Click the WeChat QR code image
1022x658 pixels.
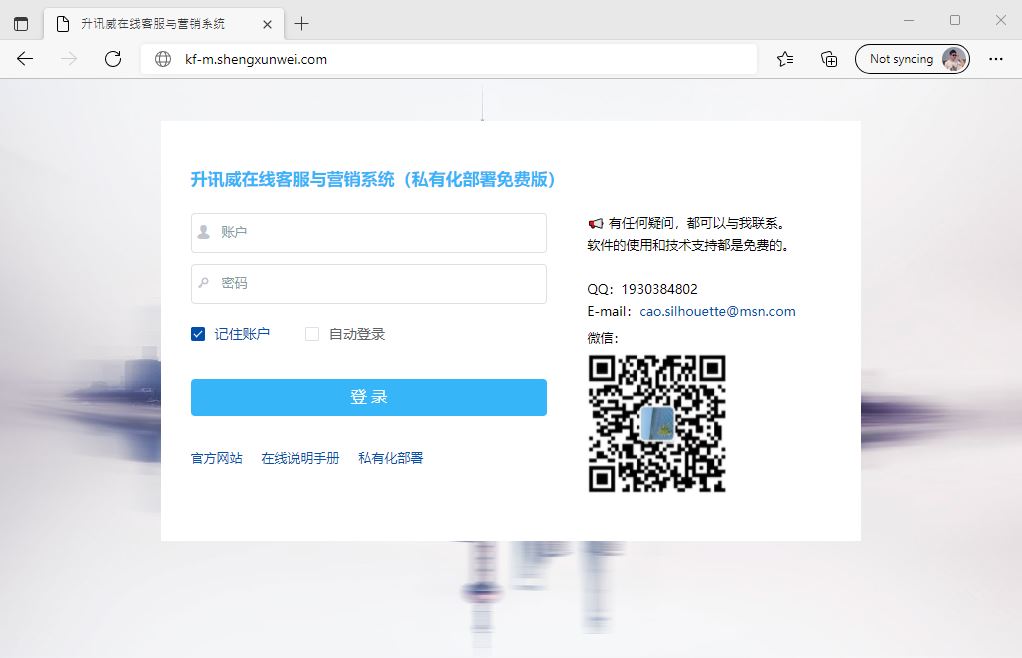(656, 424)
